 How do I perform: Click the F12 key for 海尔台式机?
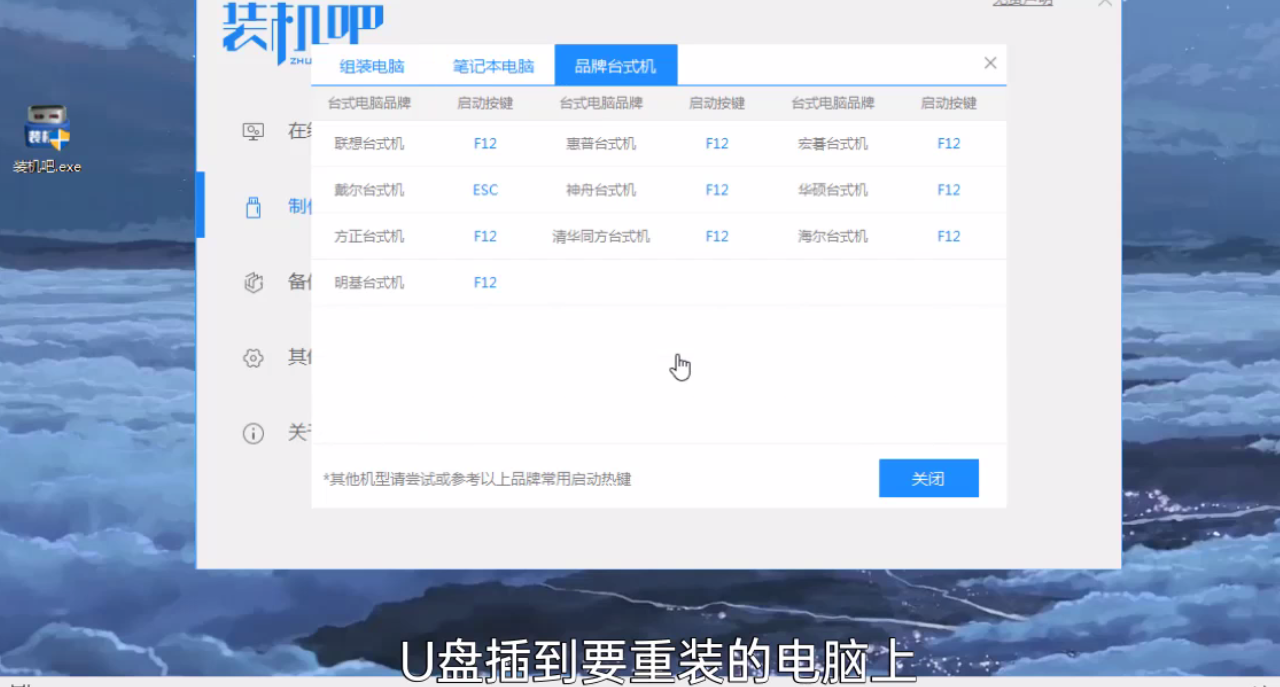point(949,236)
